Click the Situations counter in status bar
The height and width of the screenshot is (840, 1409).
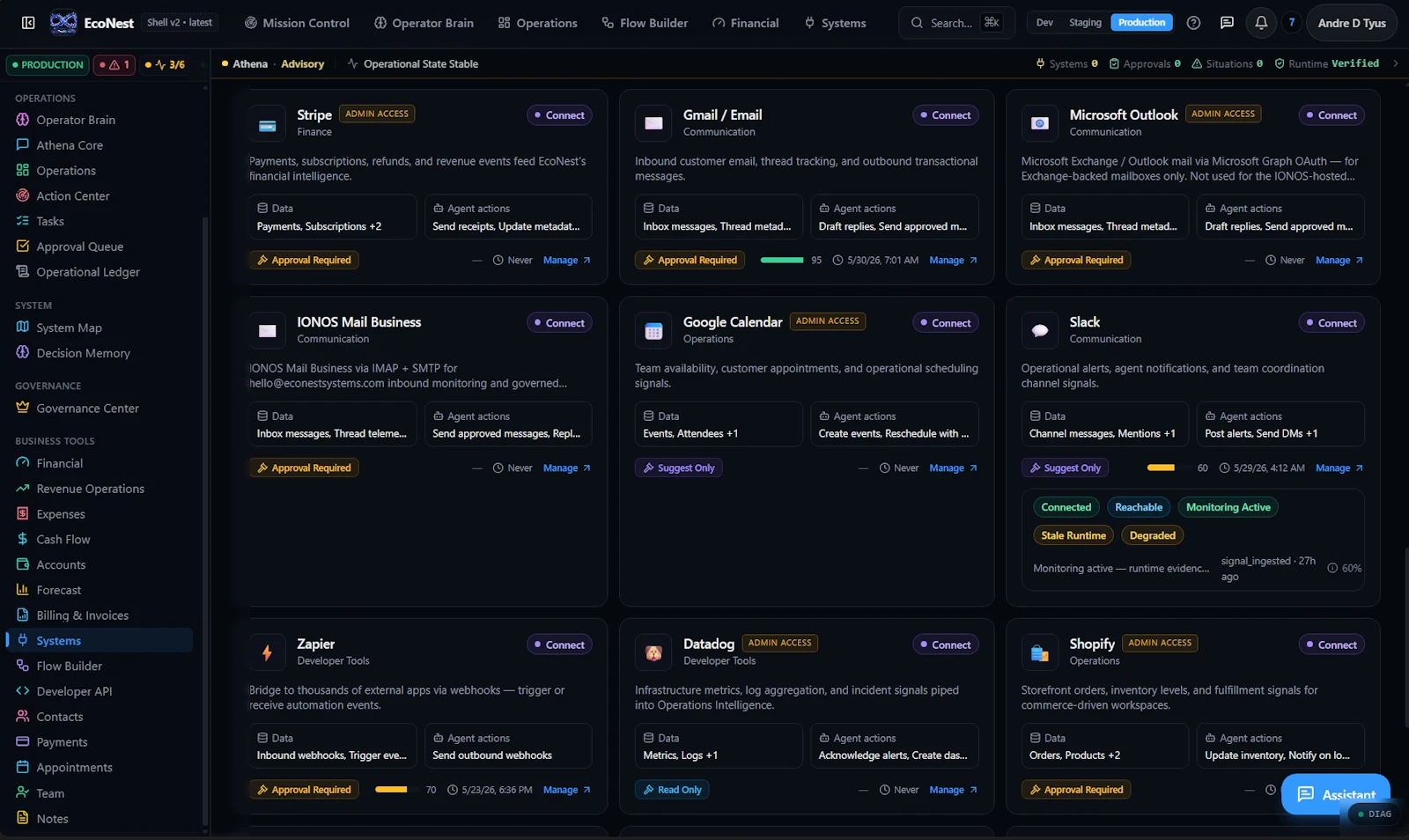click(x=1227, y=63)
